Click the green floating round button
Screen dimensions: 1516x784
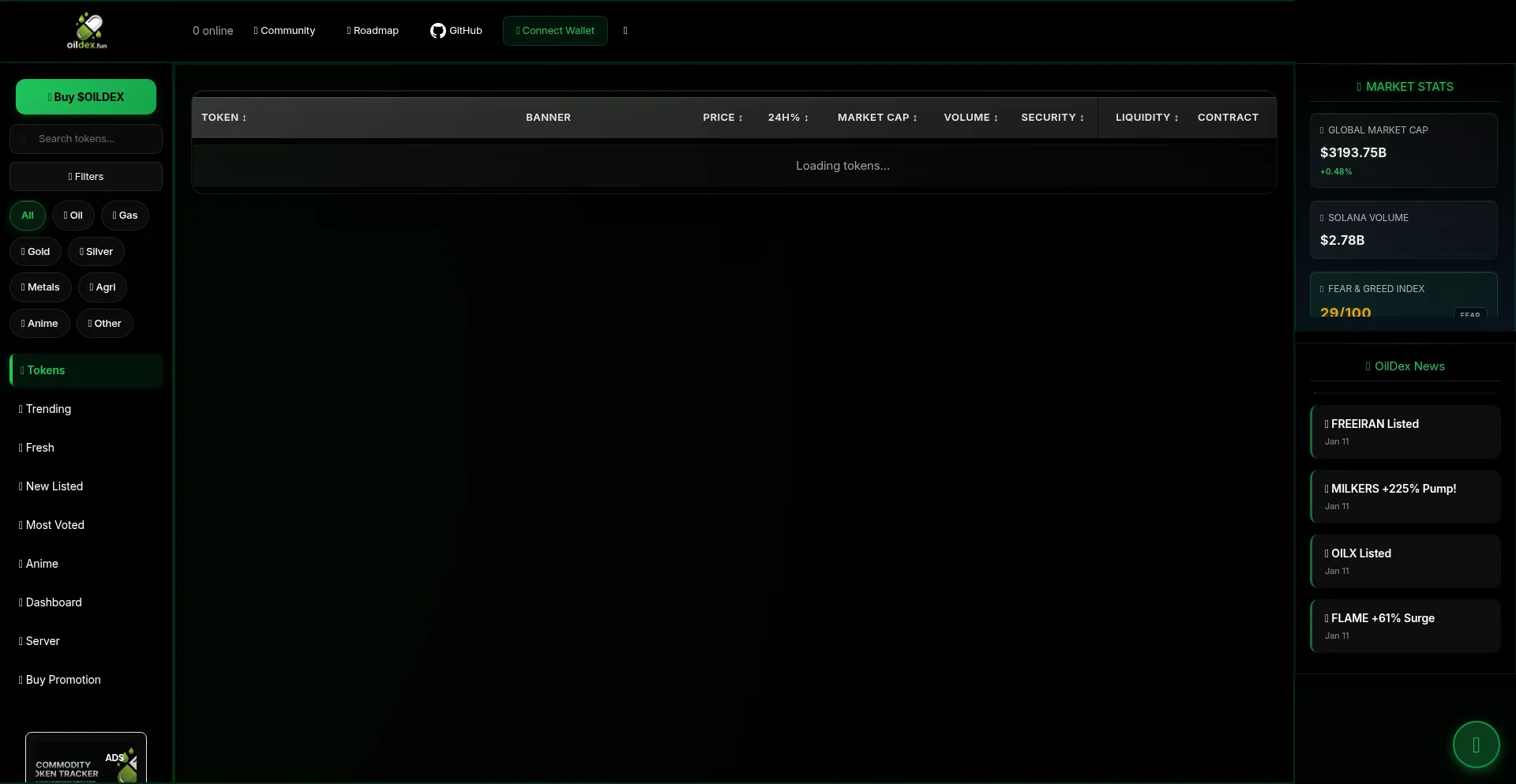[x=1475, y=745]
